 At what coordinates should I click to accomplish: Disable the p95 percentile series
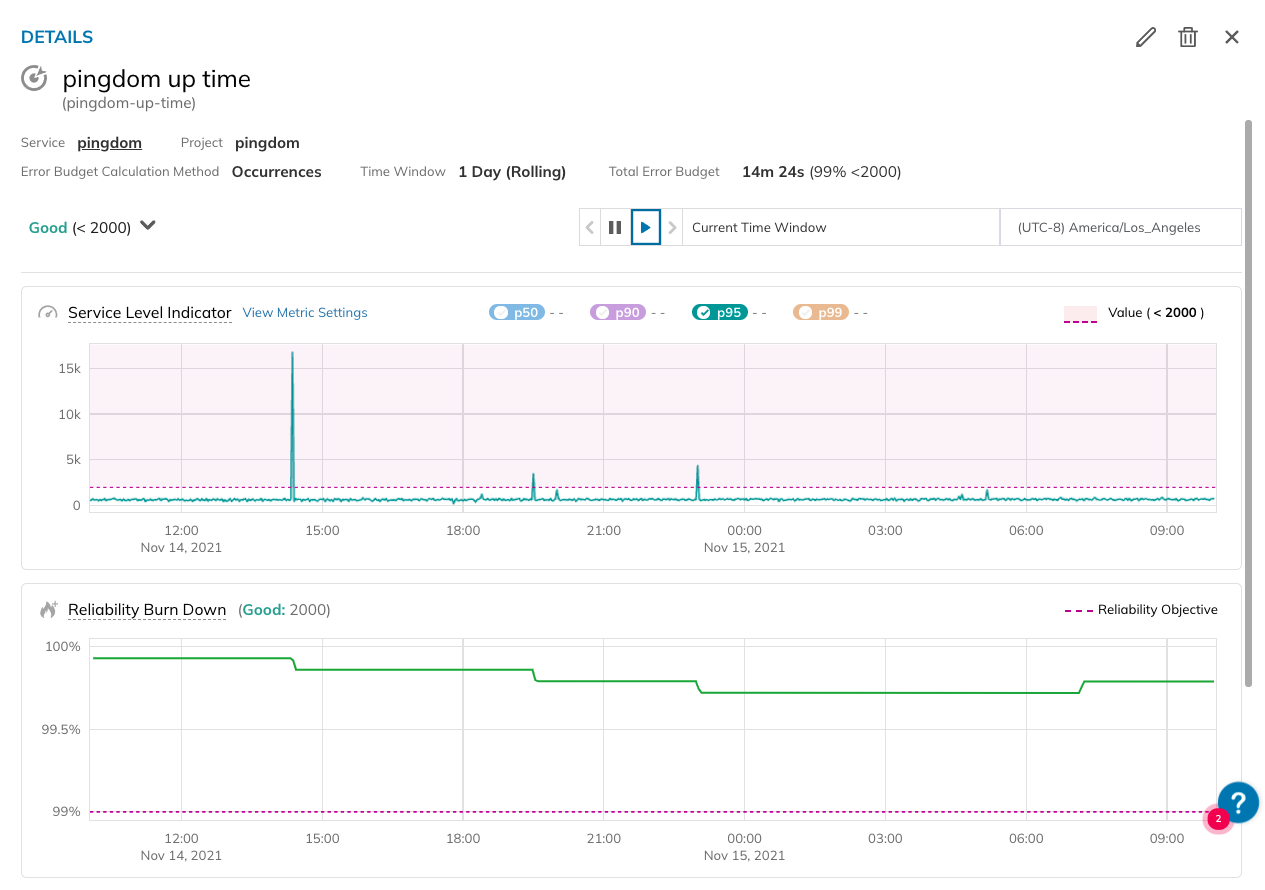coord(720,313)
